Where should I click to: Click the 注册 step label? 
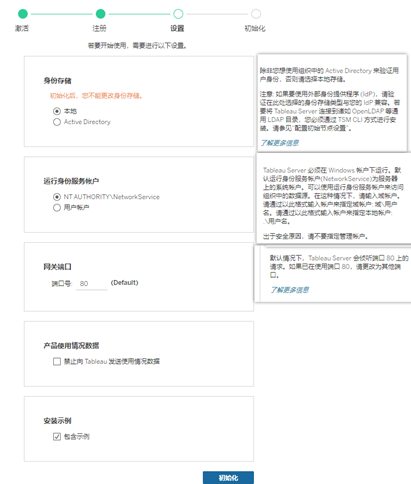pyautogui.click(x=99, y=28)
